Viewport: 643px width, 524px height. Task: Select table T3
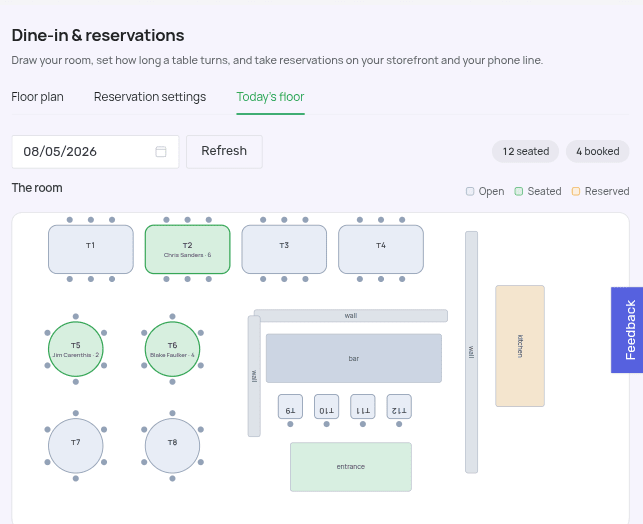(284, 249)
